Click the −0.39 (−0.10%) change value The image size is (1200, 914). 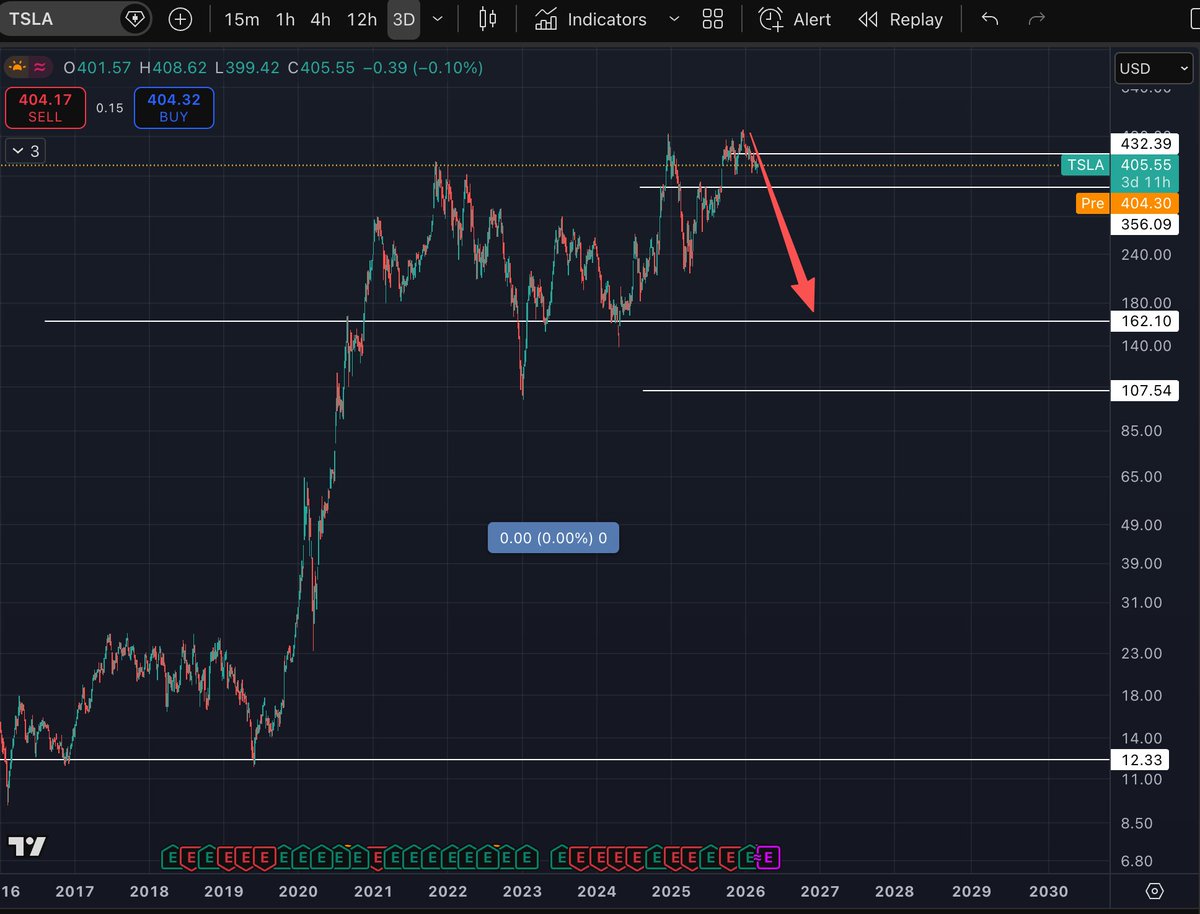[422, 68]
